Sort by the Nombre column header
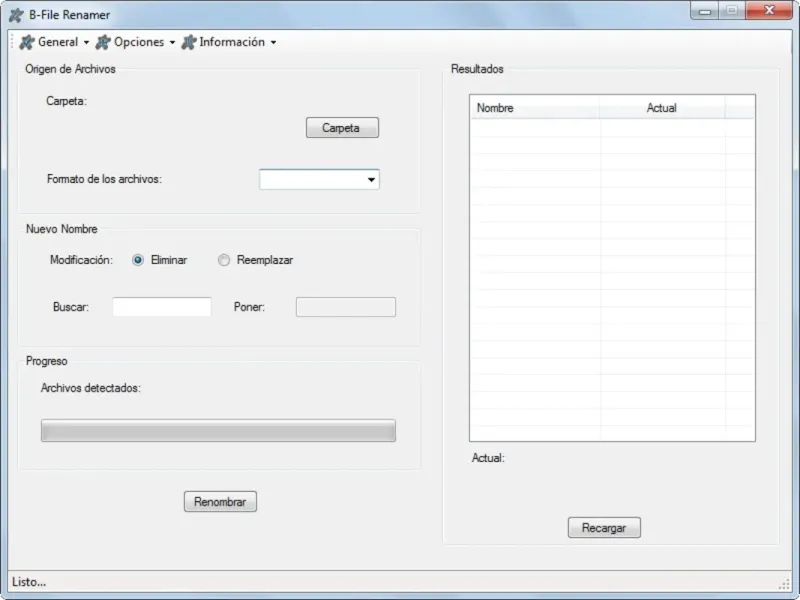800x600 pixels. (x=535, y=108)
